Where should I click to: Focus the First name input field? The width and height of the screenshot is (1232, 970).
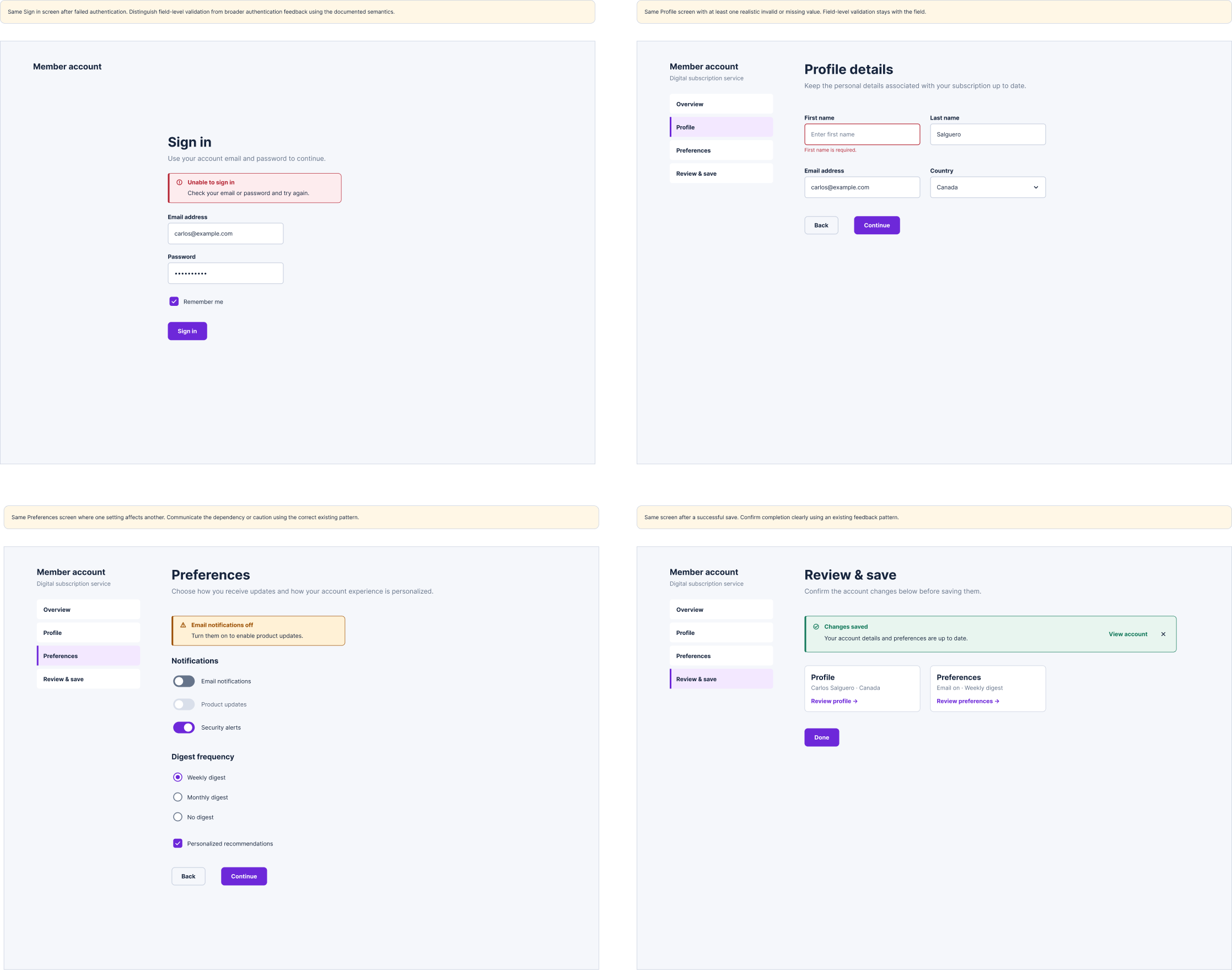pyautogui.click(x=862, y=134)
